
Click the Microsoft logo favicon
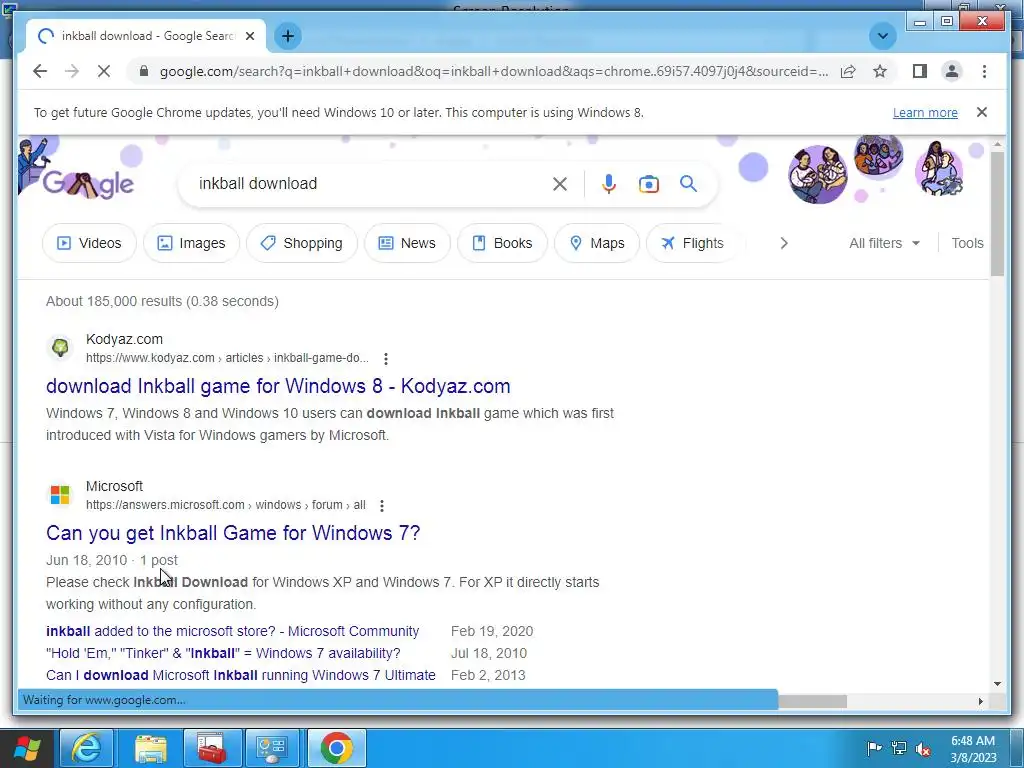click(60, 494)
